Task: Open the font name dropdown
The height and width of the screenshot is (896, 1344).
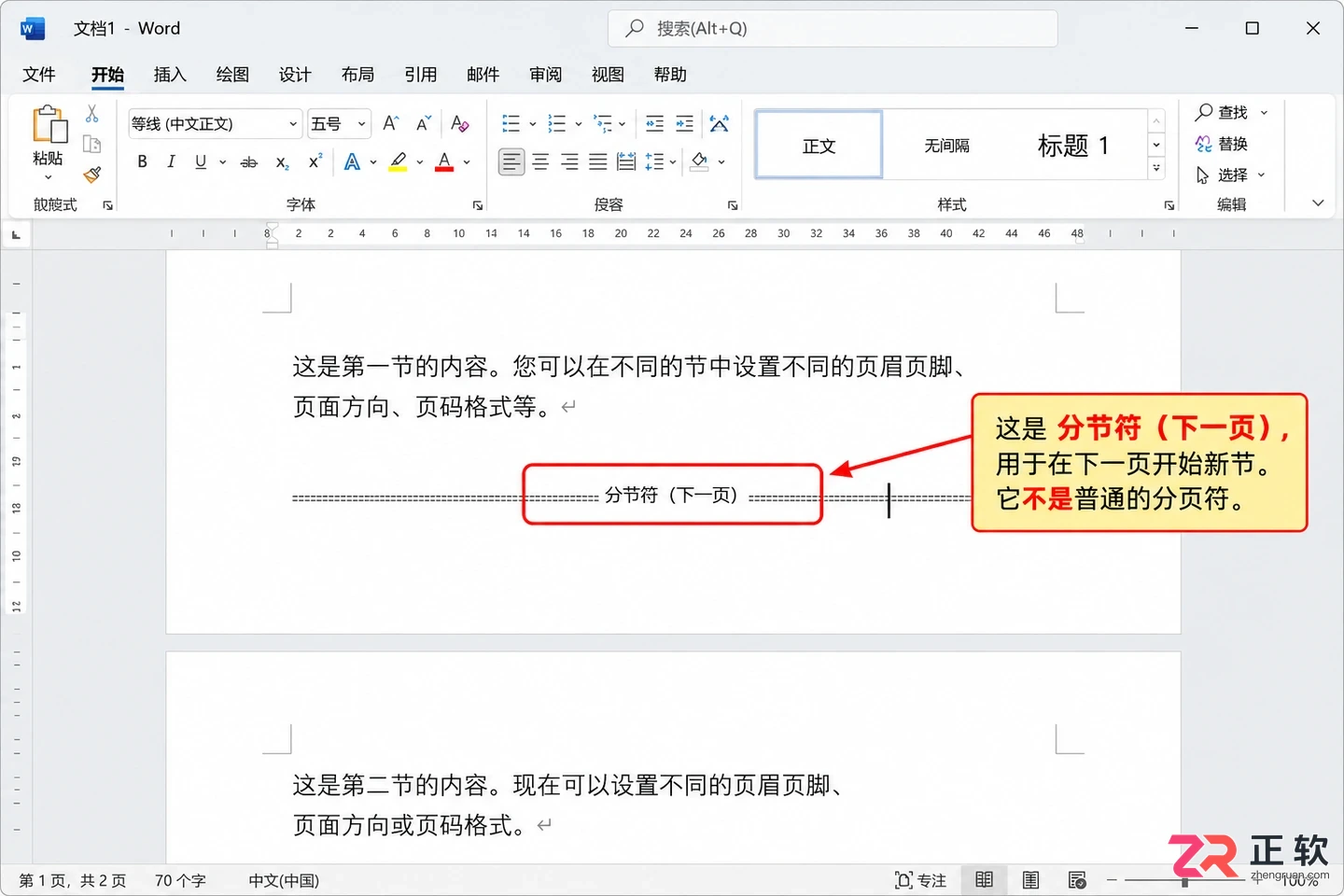Action: (293, 123)
